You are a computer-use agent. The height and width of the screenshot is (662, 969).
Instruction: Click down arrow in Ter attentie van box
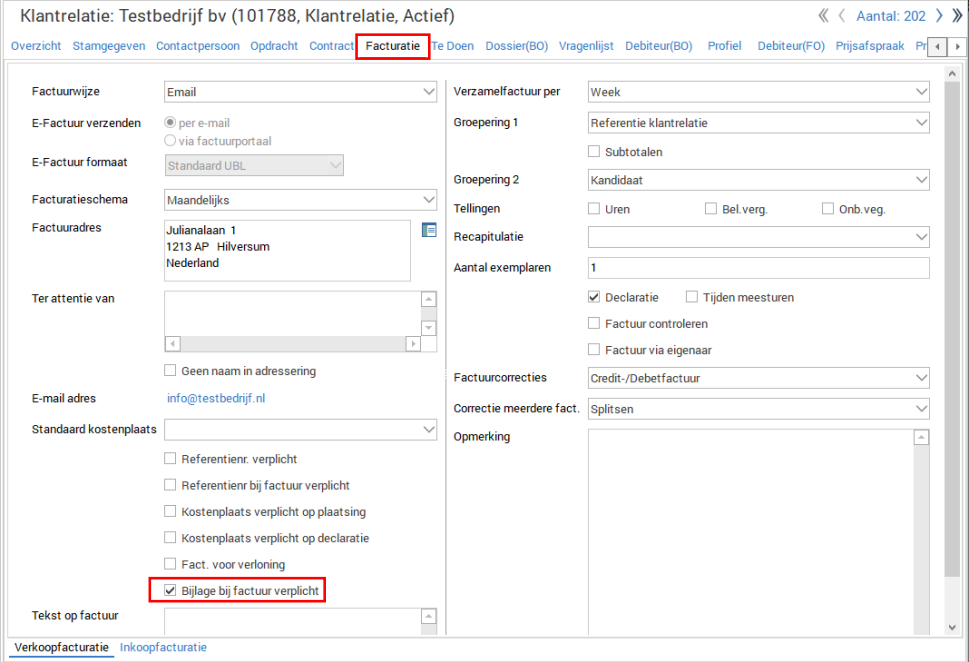pos(429,327)
